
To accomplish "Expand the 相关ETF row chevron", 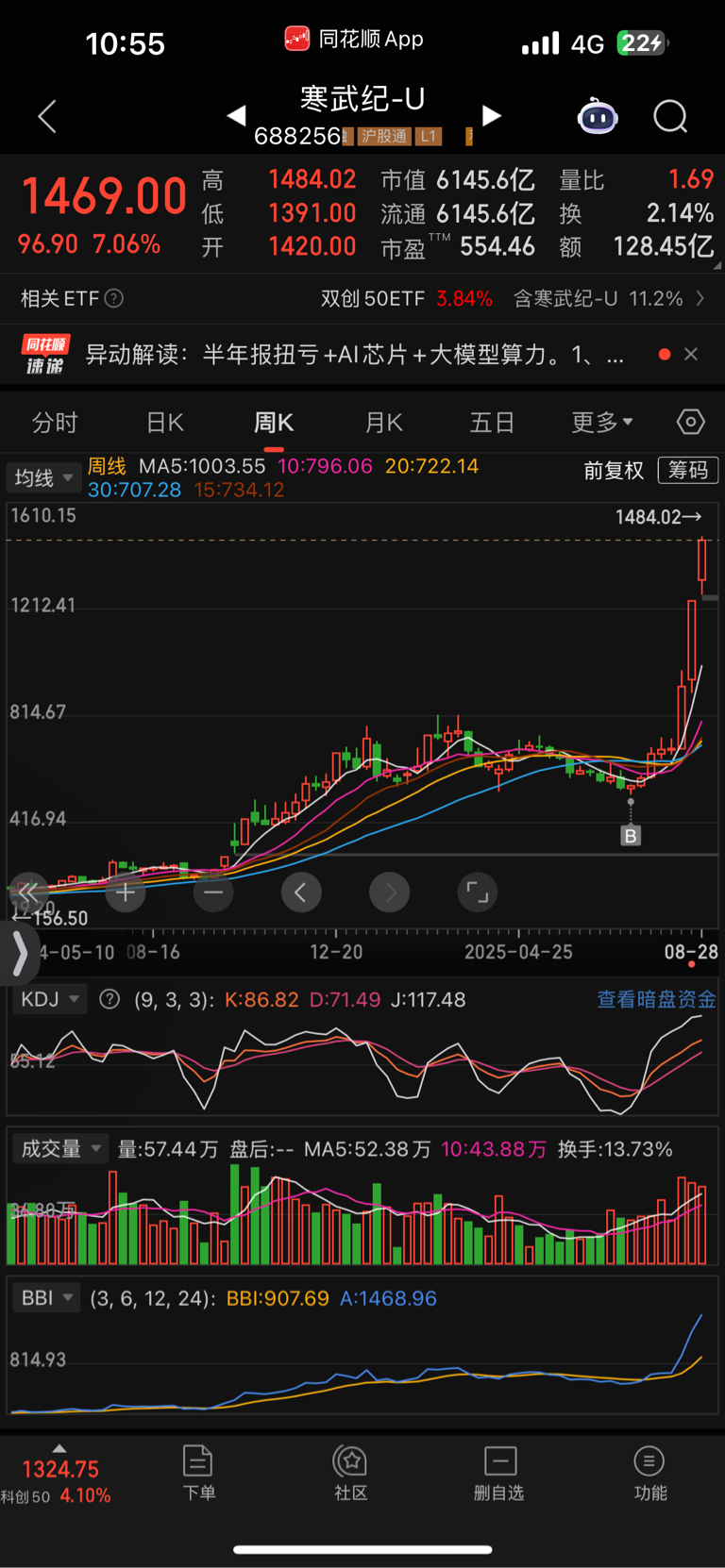I will (x=700, y=298).
